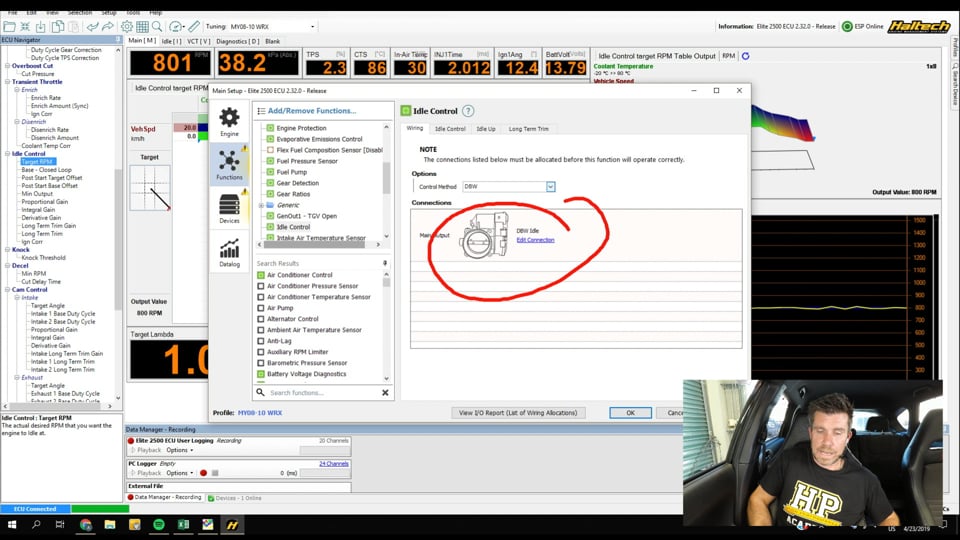Image resolution: width=960 pixels, height=540 pixels.
Task: Open Windows Start menu
Action: pyautogui.click(x=12, y=525)
